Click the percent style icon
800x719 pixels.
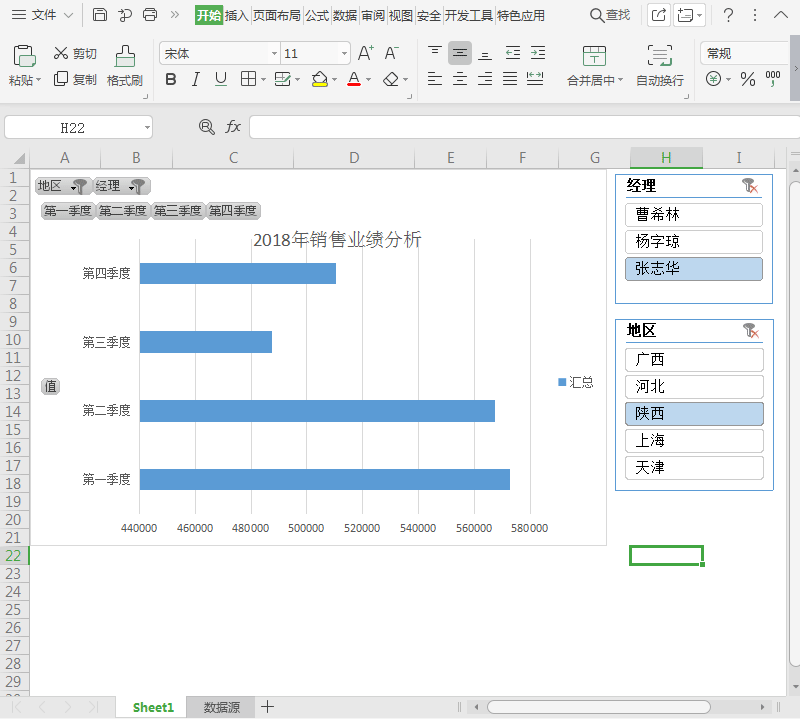pyautogui.click(x=748, y=79)
